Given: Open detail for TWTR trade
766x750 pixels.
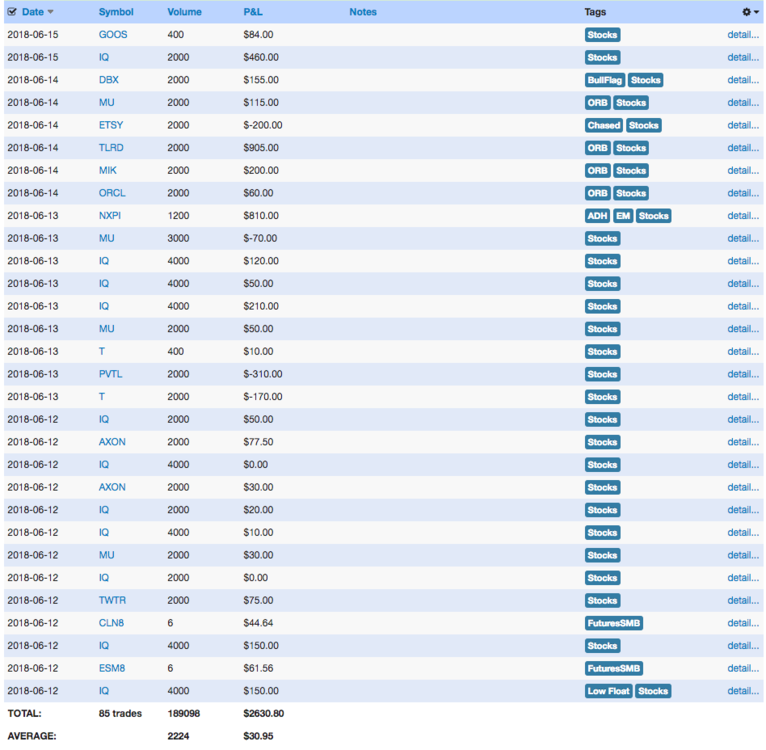Looking at the screenshot, I should tap(743, 600).
